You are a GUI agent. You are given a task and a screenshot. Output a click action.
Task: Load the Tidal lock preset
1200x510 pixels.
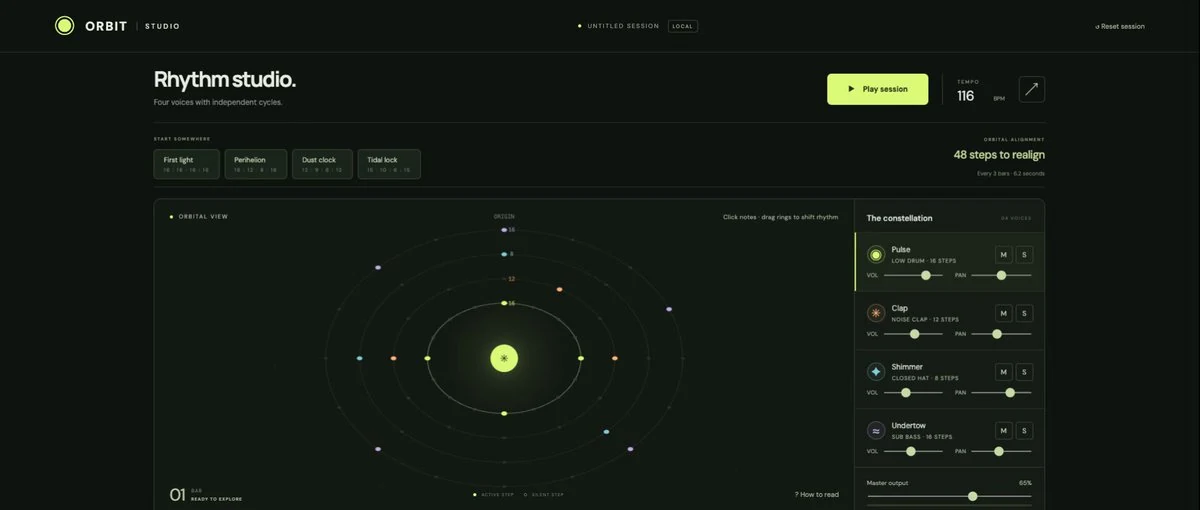tap(389, 164)
